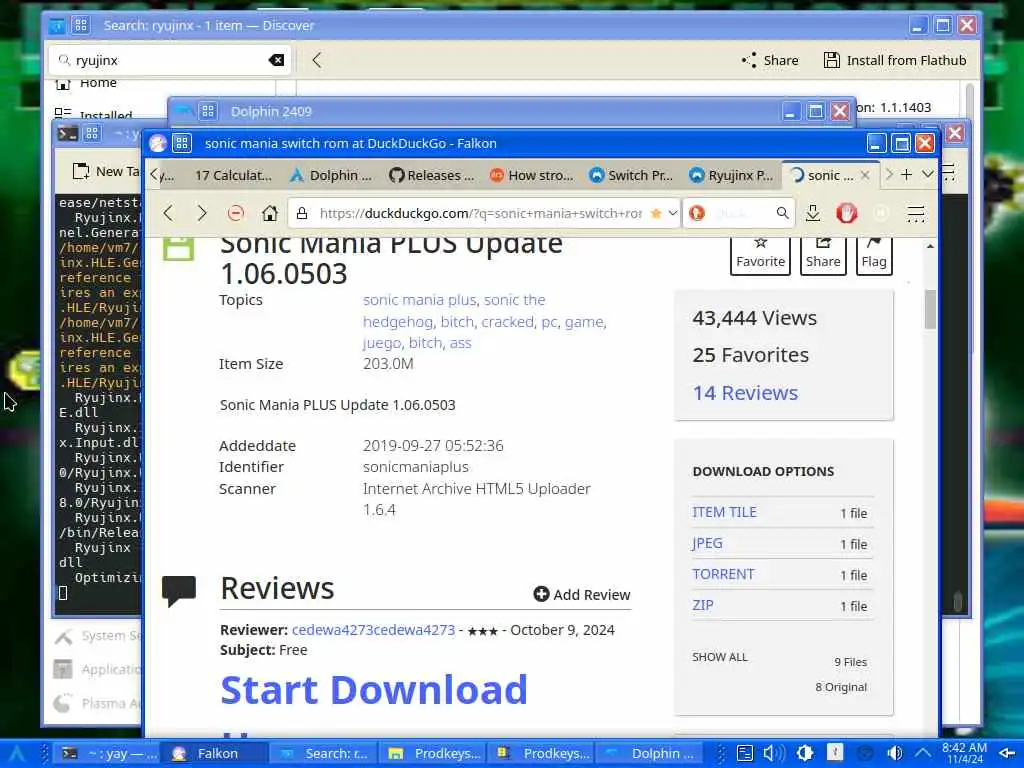Go forward in Falkon browser history

click(202, 213)
